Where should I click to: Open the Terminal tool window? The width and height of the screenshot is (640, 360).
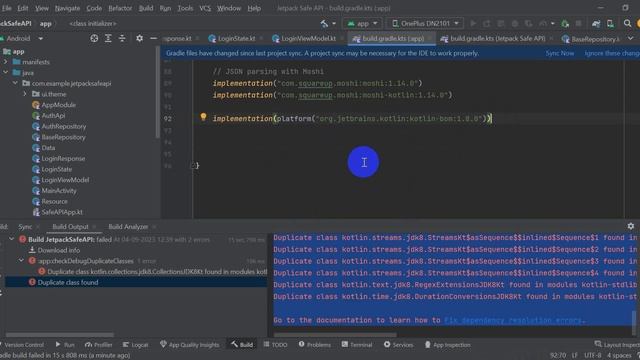pos(357,345)
